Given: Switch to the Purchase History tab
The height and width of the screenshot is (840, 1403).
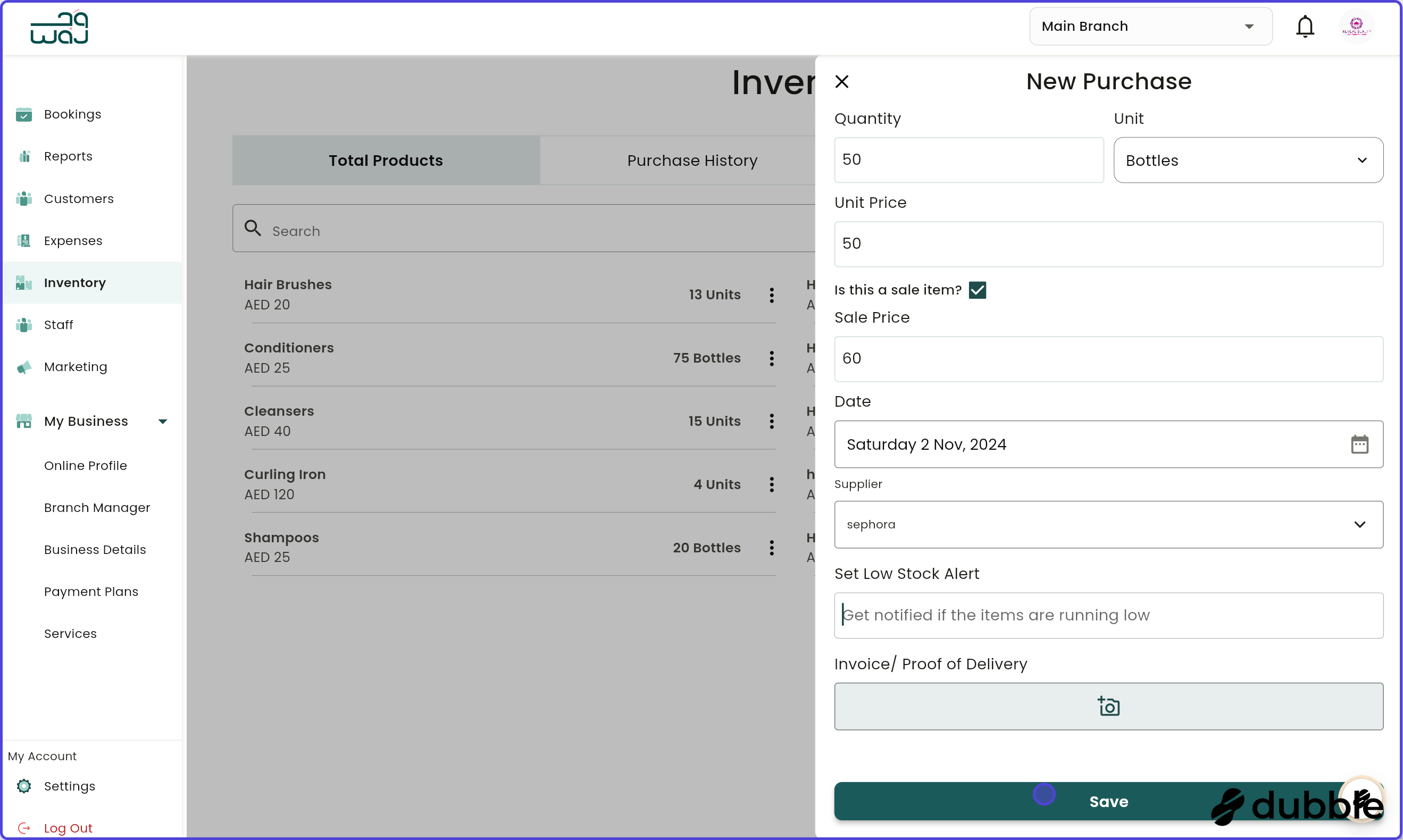Looking at the screenshot, I should [x=692, y=161].
